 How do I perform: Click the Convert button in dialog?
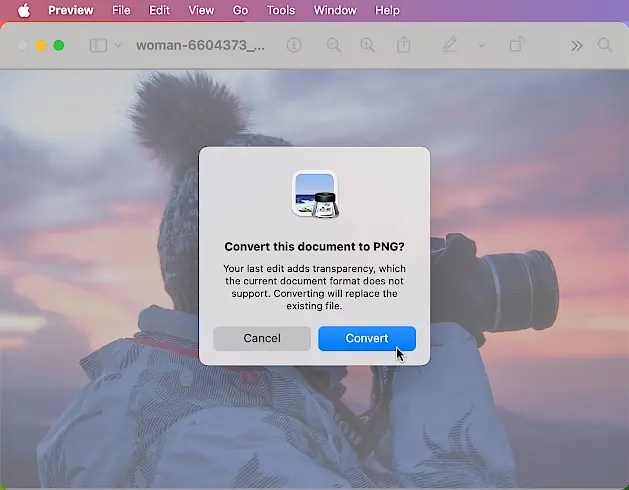coord(367,338)
